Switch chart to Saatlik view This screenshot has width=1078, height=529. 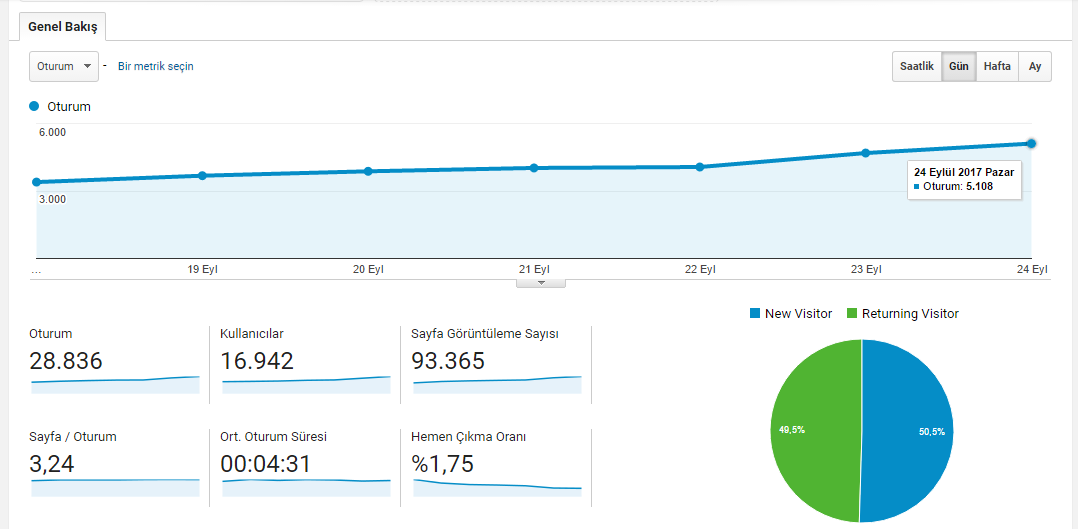(916, 67)
